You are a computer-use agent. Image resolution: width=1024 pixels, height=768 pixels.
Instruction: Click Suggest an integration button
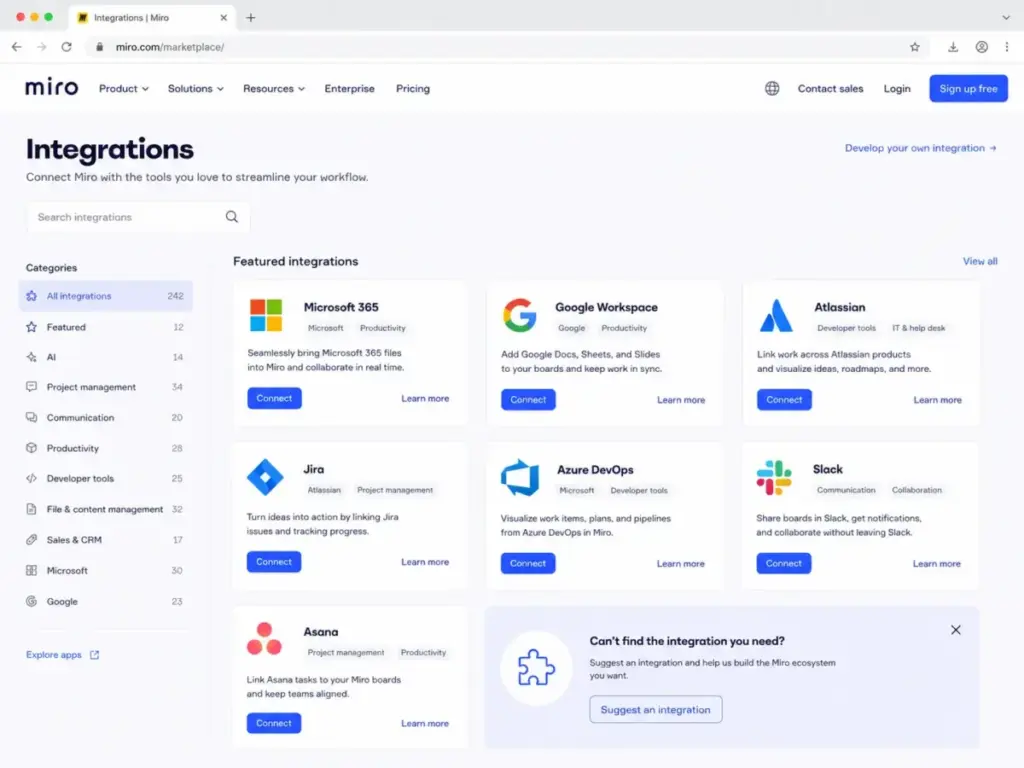point(656,710)
